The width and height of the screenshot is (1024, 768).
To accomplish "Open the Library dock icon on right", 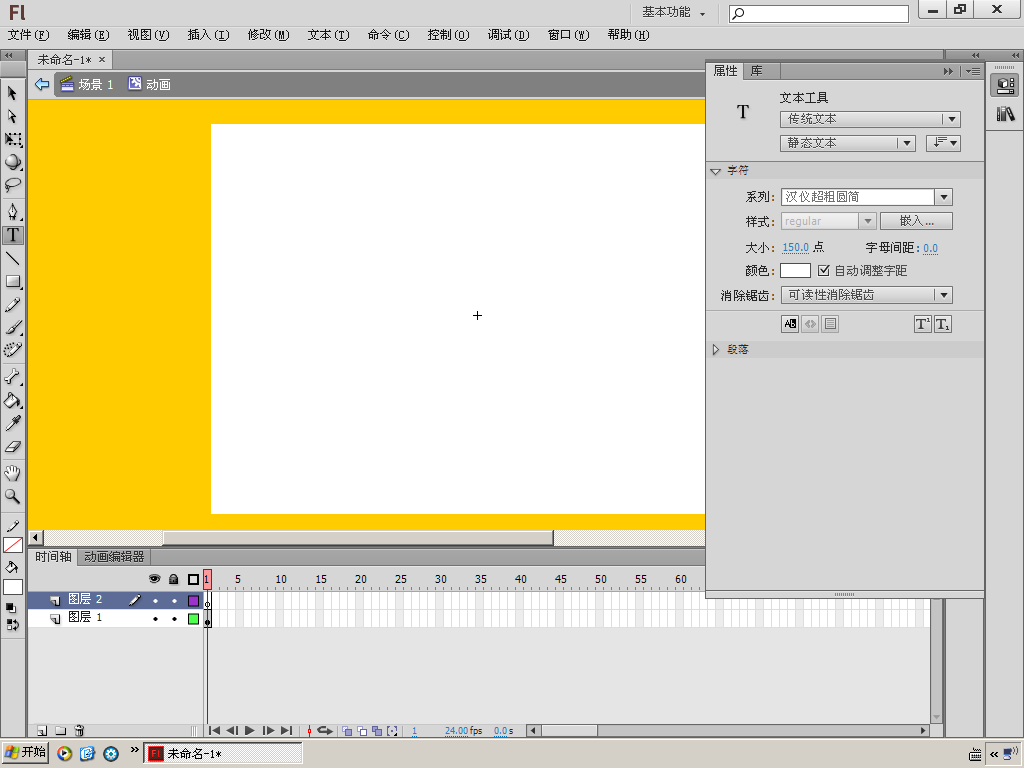I will tap(1005, 114).
